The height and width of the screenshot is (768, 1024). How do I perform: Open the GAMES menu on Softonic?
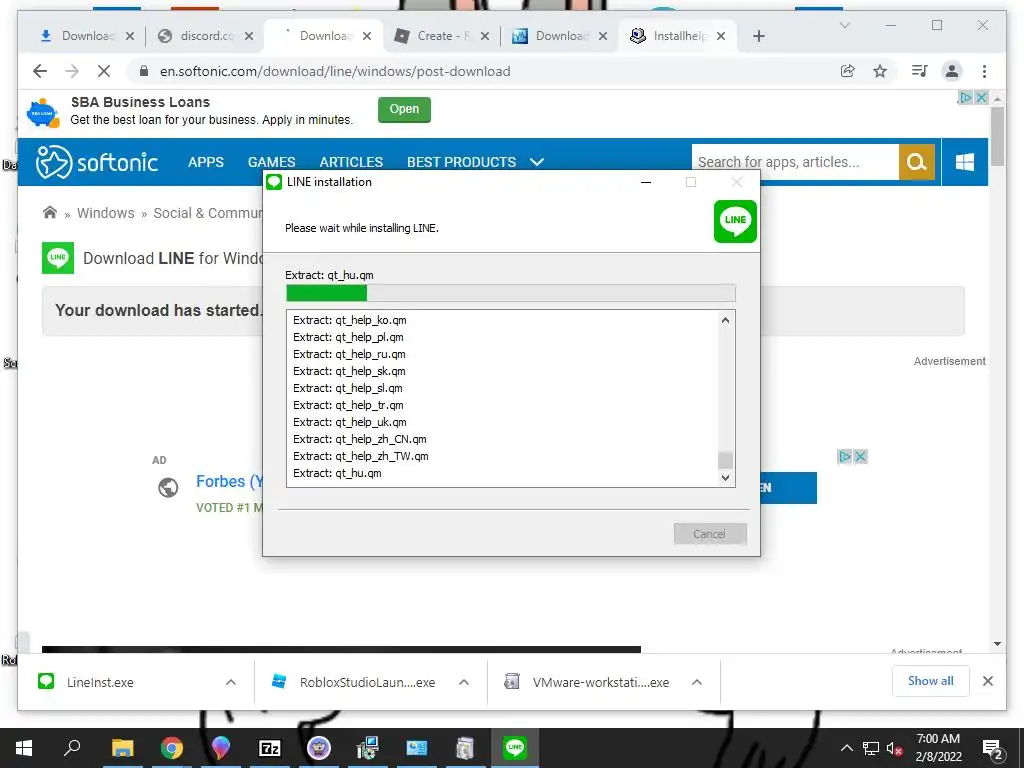pyautogui.click(x=272, y=162)
